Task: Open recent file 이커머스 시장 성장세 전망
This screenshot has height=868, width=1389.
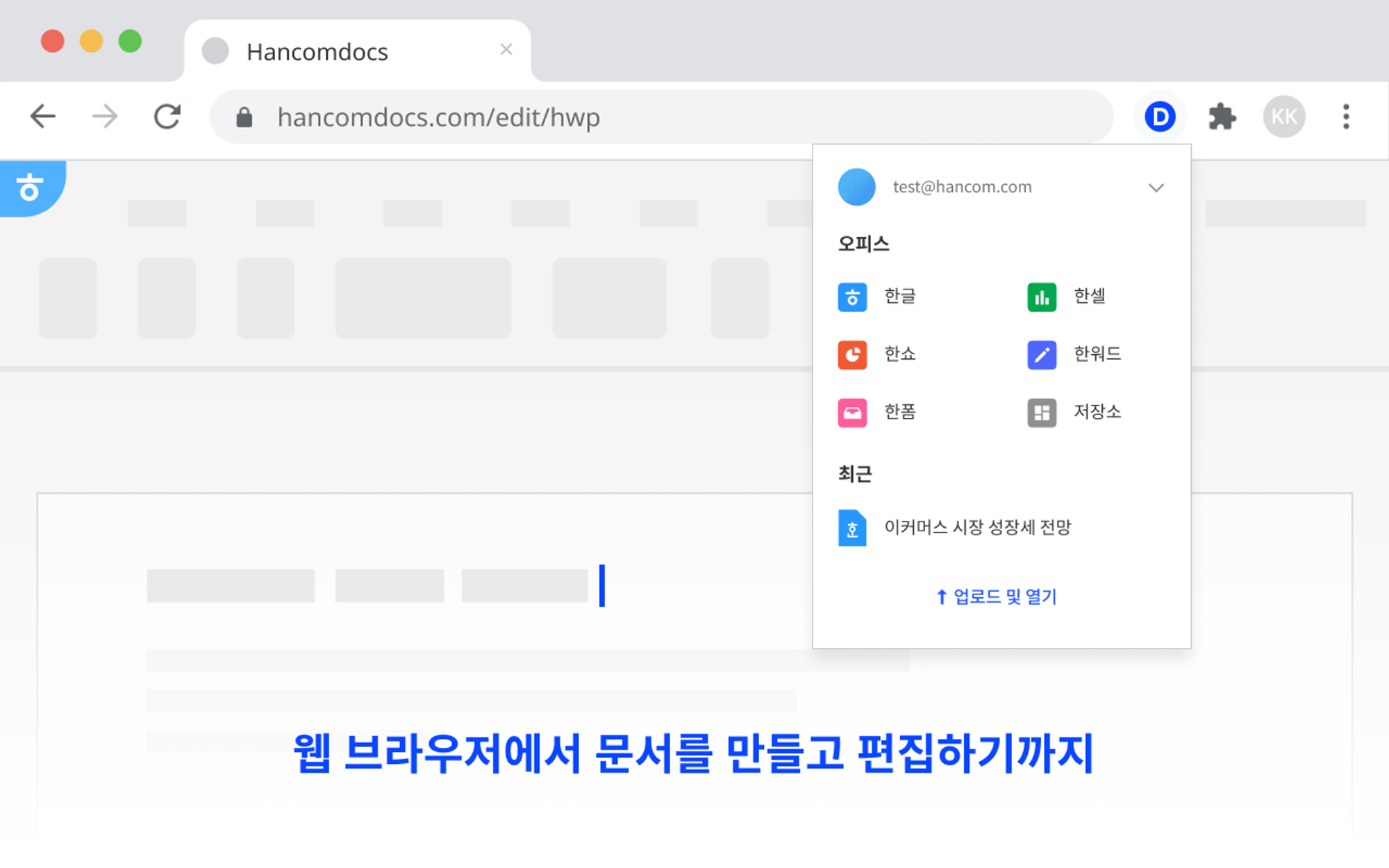Action: click(x=977, y=527)
